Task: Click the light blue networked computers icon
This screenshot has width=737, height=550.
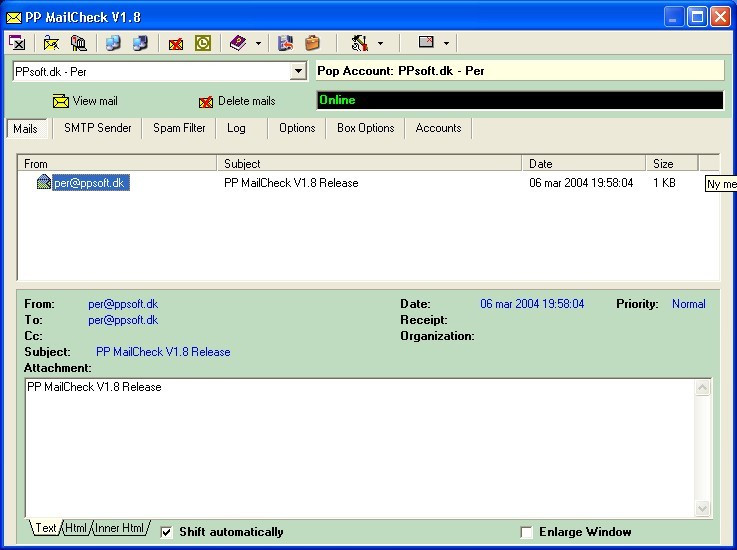Action: [113, 43]
